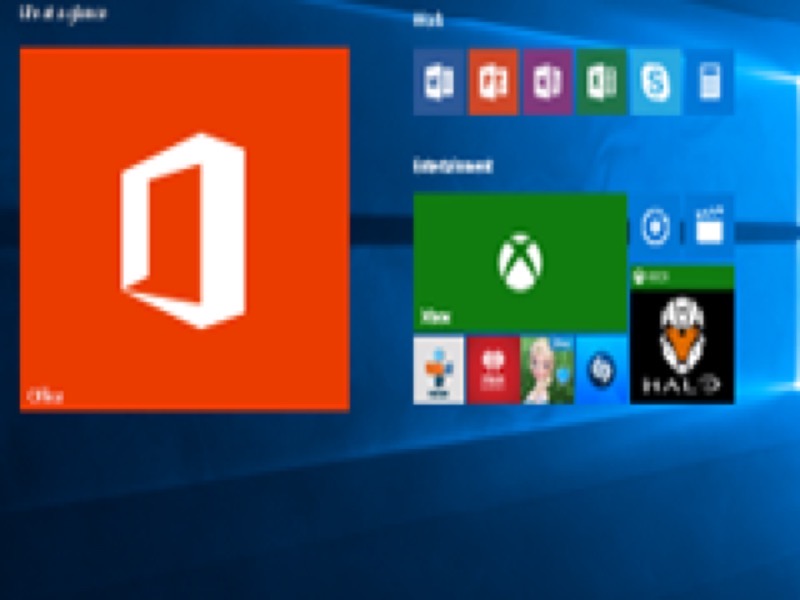Open the large green Xbox tile
This screenshot has height=600, width=800.
520,263
